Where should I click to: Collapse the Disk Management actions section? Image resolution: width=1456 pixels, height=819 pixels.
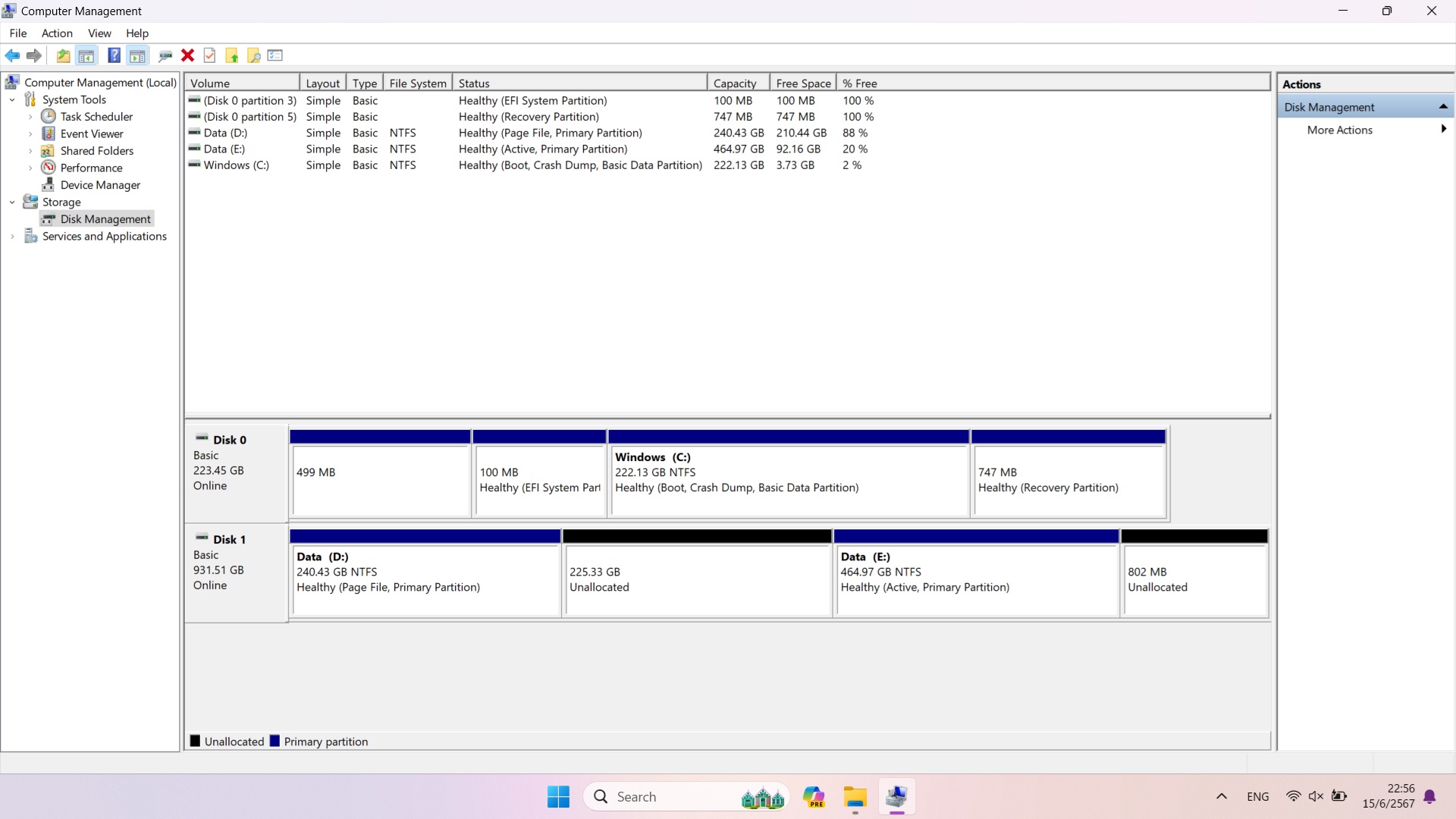(1442, 107)
